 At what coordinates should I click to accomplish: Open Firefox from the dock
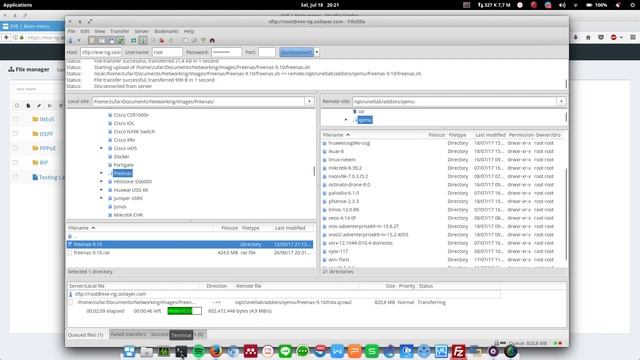[216, 351]
